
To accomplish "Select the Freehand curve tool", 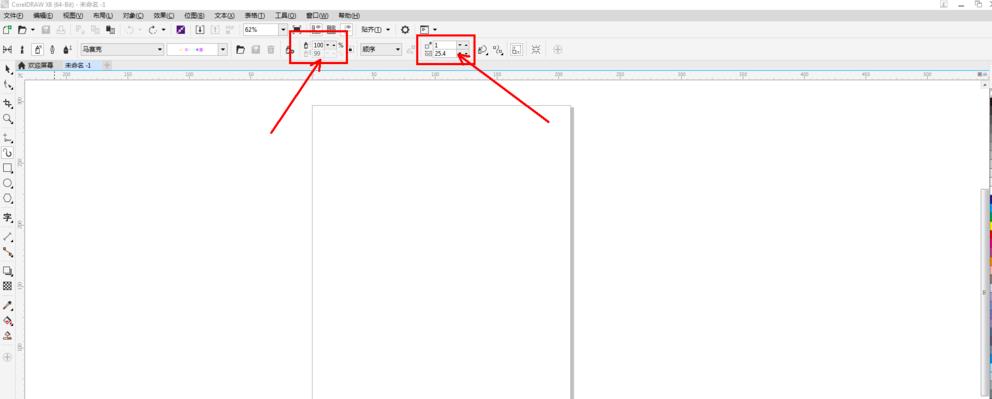I will [8, 137].
